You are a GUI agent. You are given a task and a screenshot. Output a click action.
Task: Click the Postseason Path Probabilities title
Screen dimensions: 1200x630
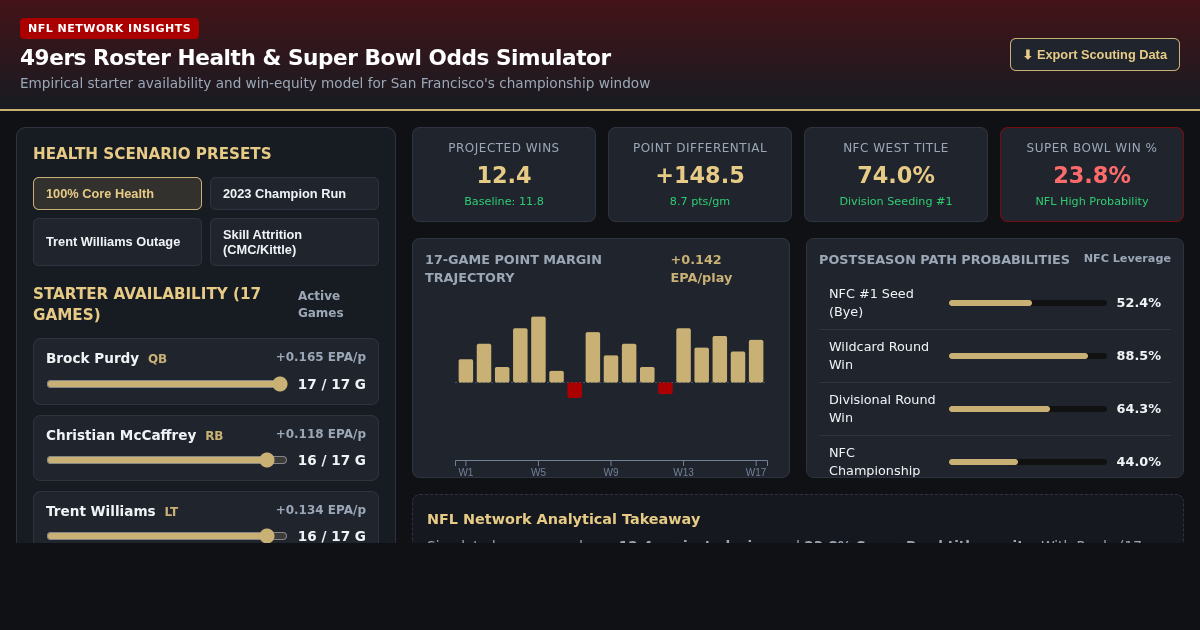tap(944, 260)
